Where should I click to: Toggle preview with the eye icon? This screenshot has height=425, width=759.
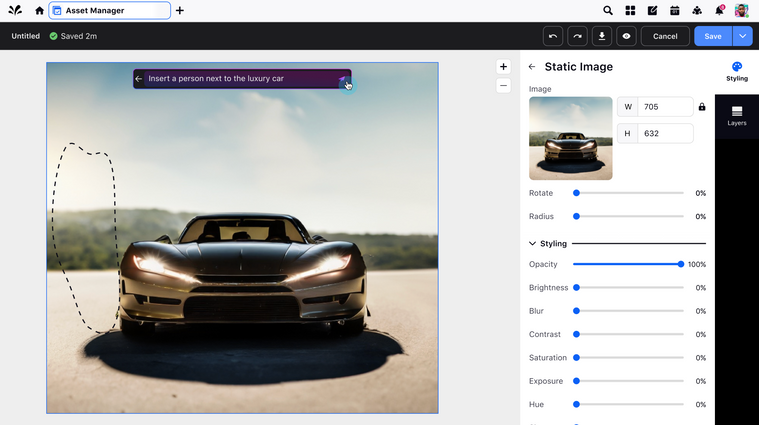pos(626,36)
